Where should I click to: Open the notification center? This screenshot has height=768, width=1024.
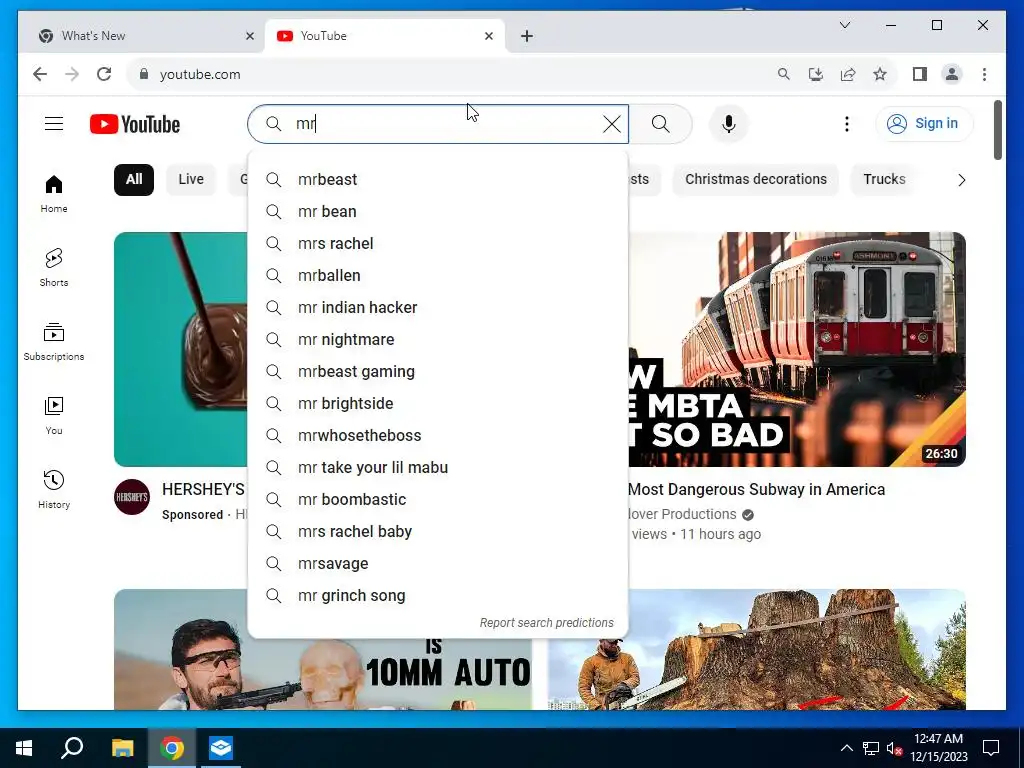point(991,748)
